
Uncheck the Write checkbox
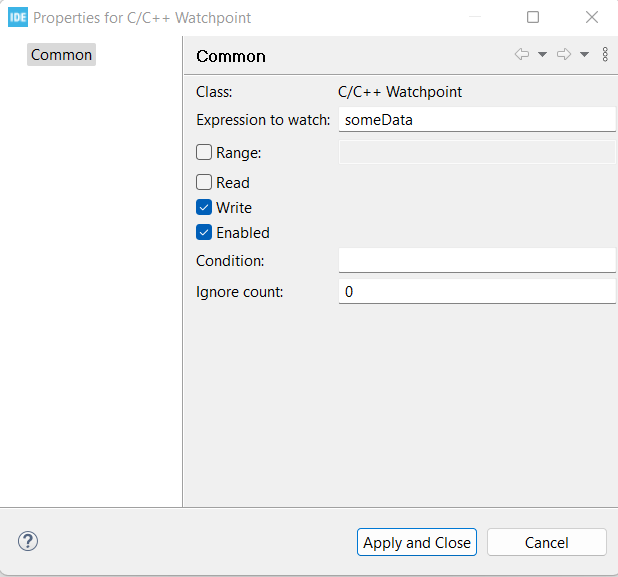pyautogui.click(x=204, y=208)
